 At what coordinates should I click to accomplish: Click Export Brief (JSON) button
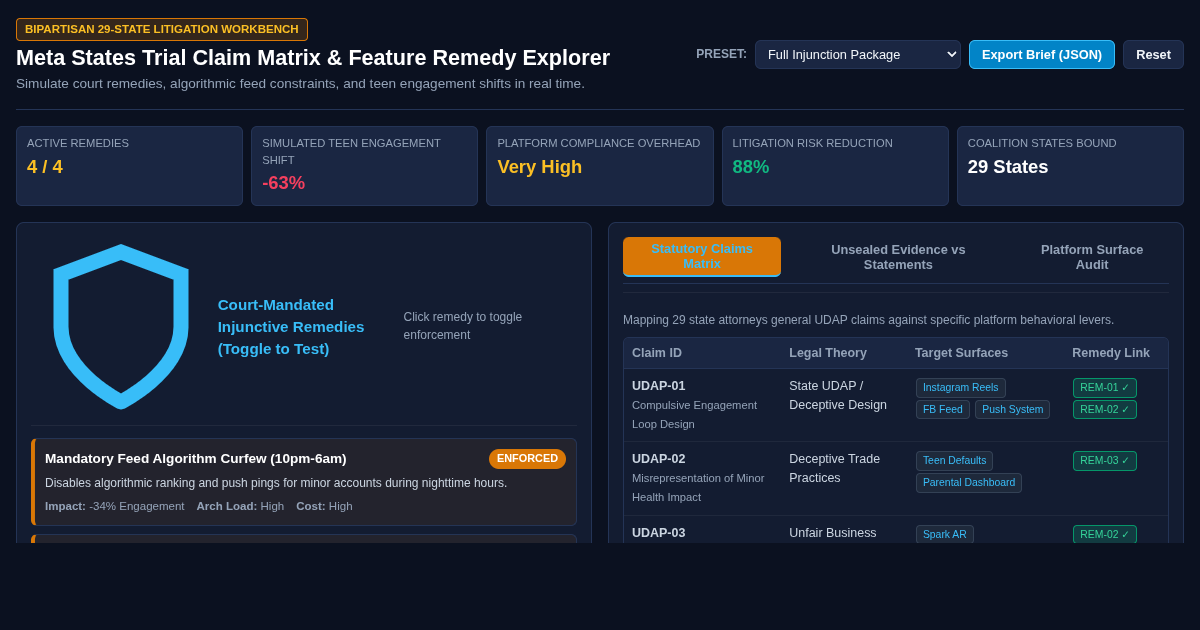pos(1042,54)
